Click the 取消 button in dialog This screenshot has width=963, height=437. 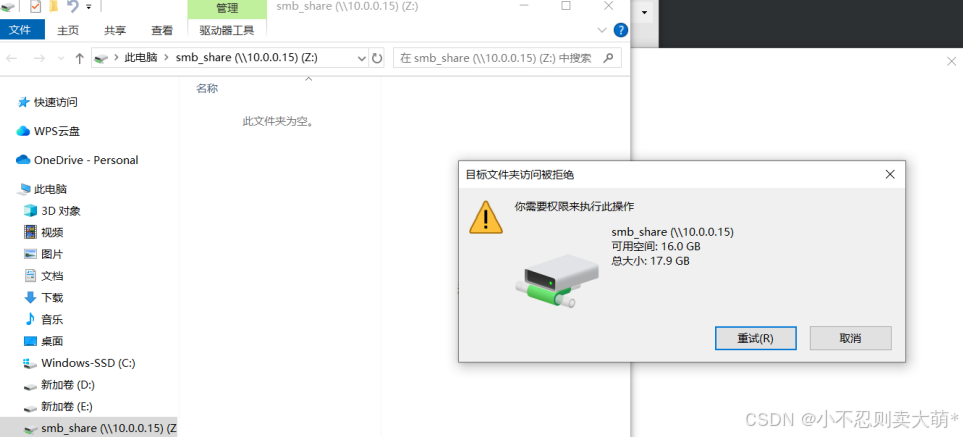coord(851,338)
